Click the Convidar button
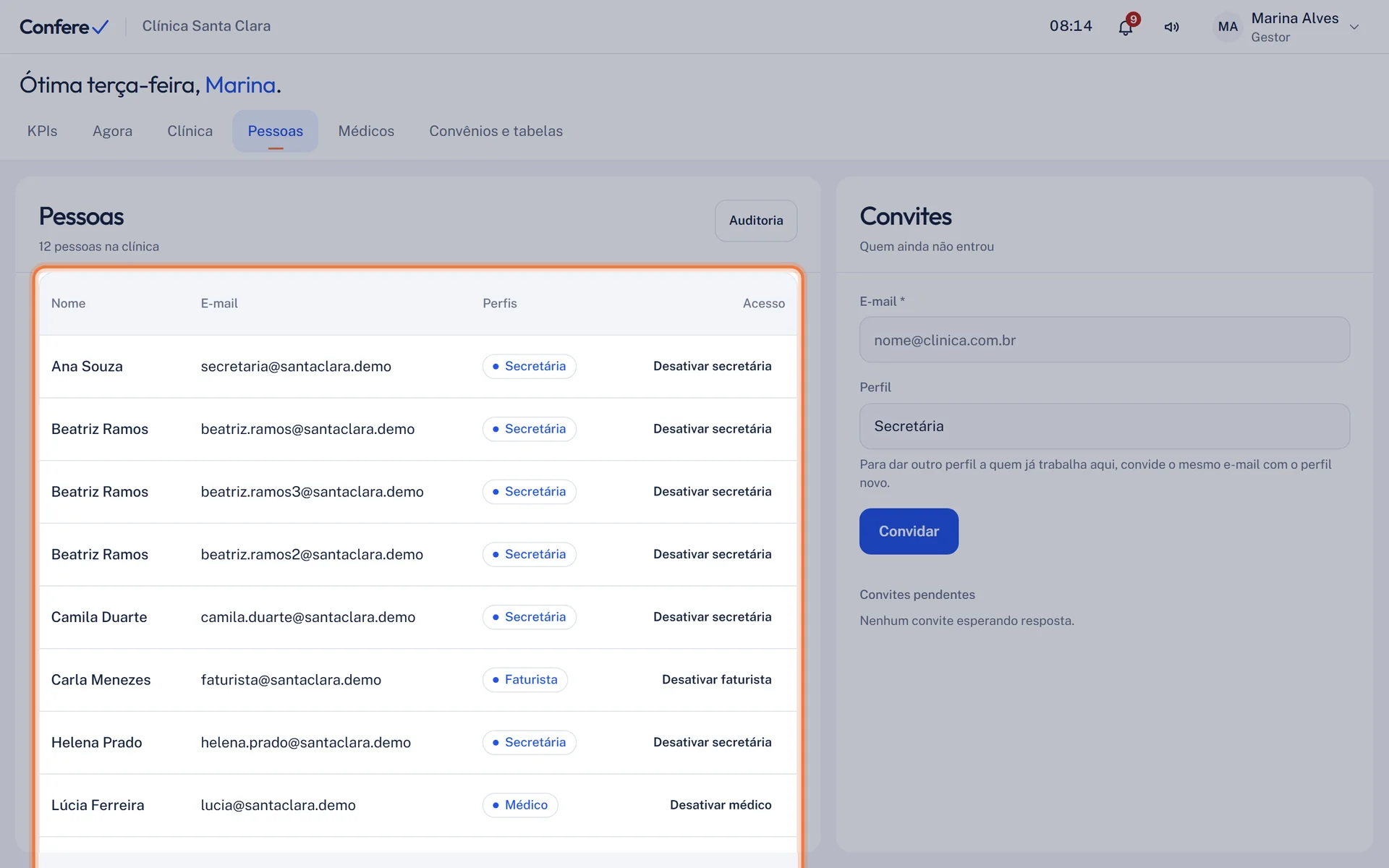The image size is (1389, 868). (x=909, y=532)
